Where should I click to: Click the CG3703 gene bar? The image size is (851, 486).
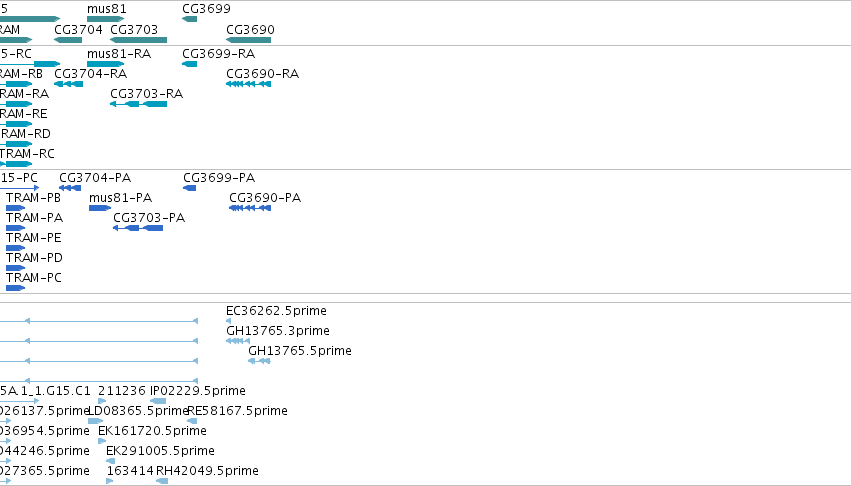pos(138,40)
